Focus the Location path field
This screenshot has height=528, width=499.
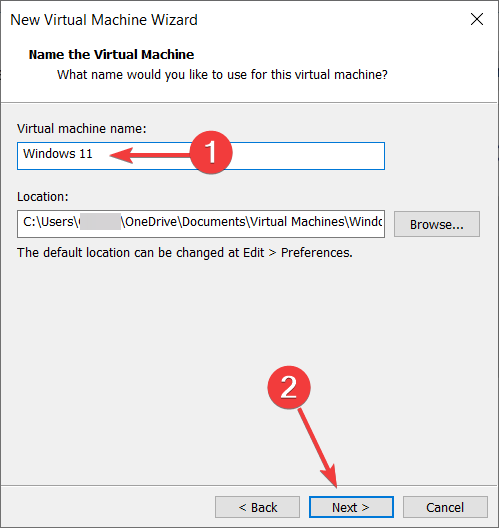(201, 224)
